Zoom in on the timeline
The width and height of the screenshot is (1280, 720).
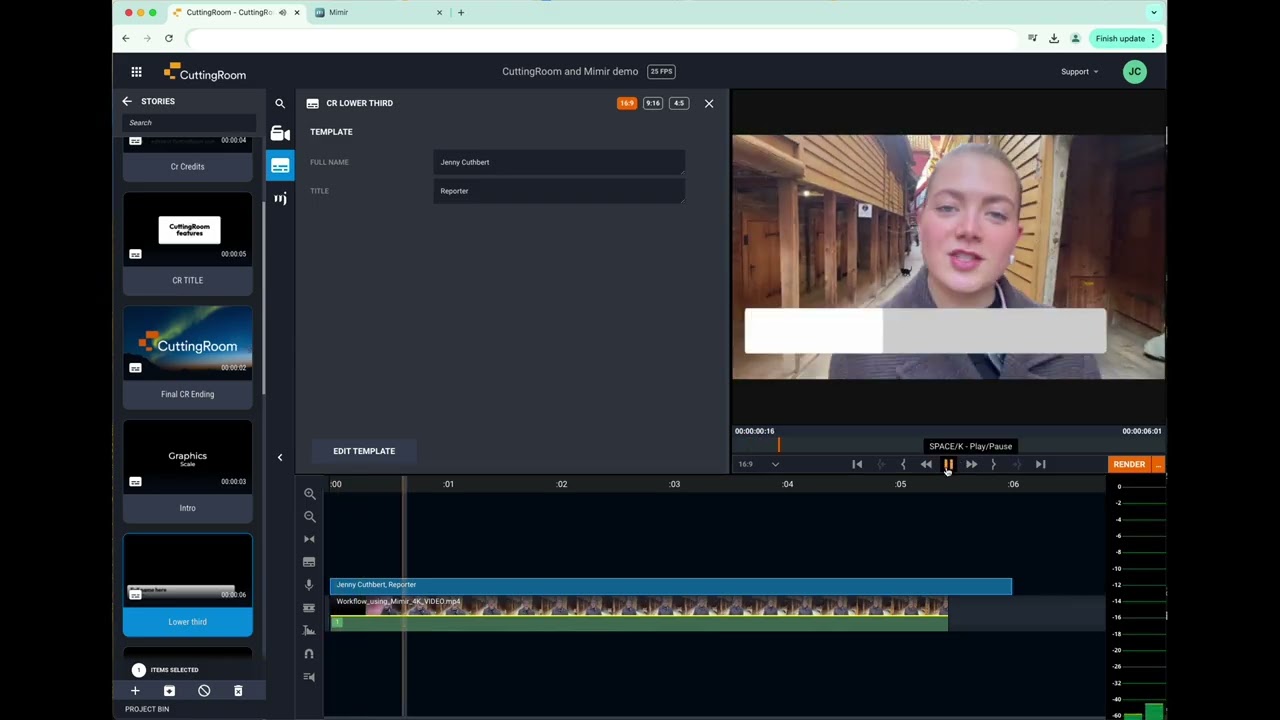(309, 494)
